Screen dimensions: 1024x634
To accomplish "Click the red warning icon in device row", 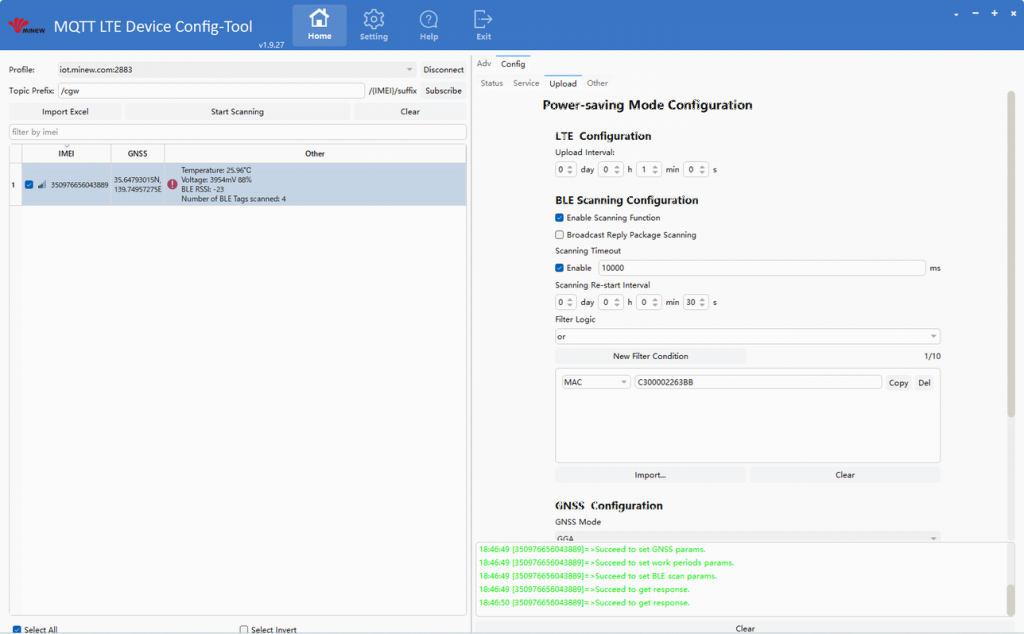I will point(172,185).
